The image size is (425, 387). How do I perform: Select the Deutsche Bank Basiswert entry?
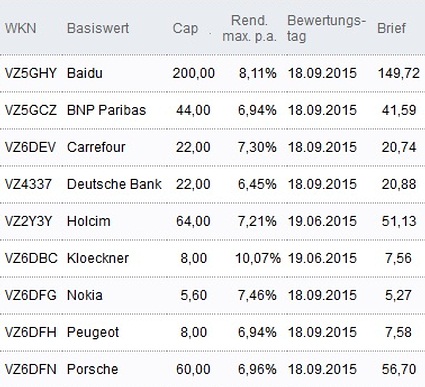[x=114, y=184]
